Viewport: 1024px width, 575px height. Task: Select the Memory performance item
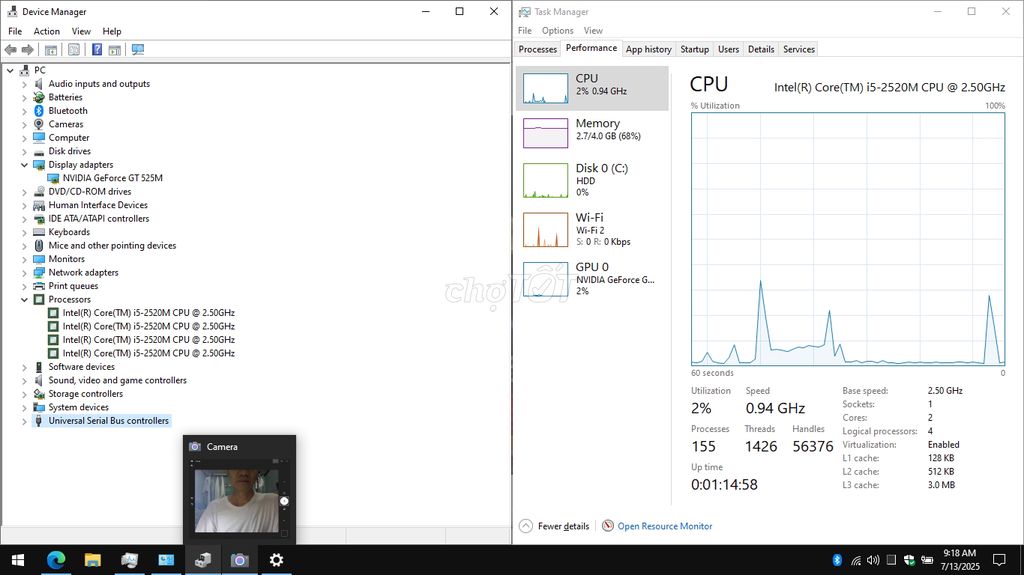[592, 133]
